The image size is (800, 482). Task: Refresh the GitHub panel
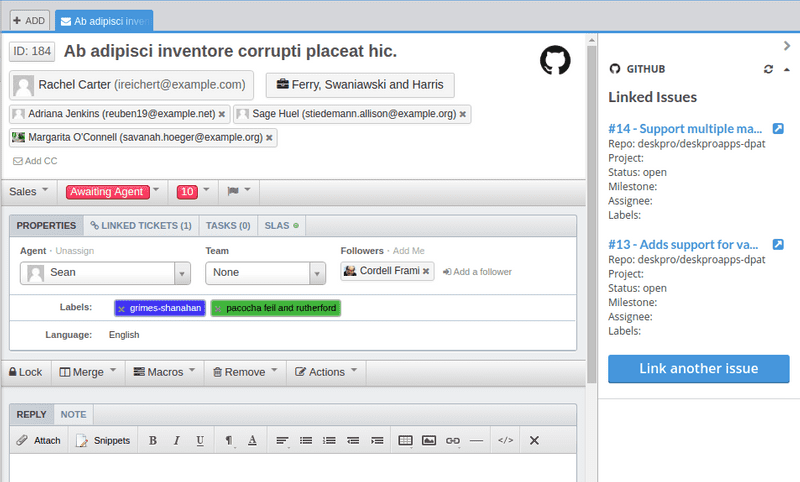[x=768, y=69]
